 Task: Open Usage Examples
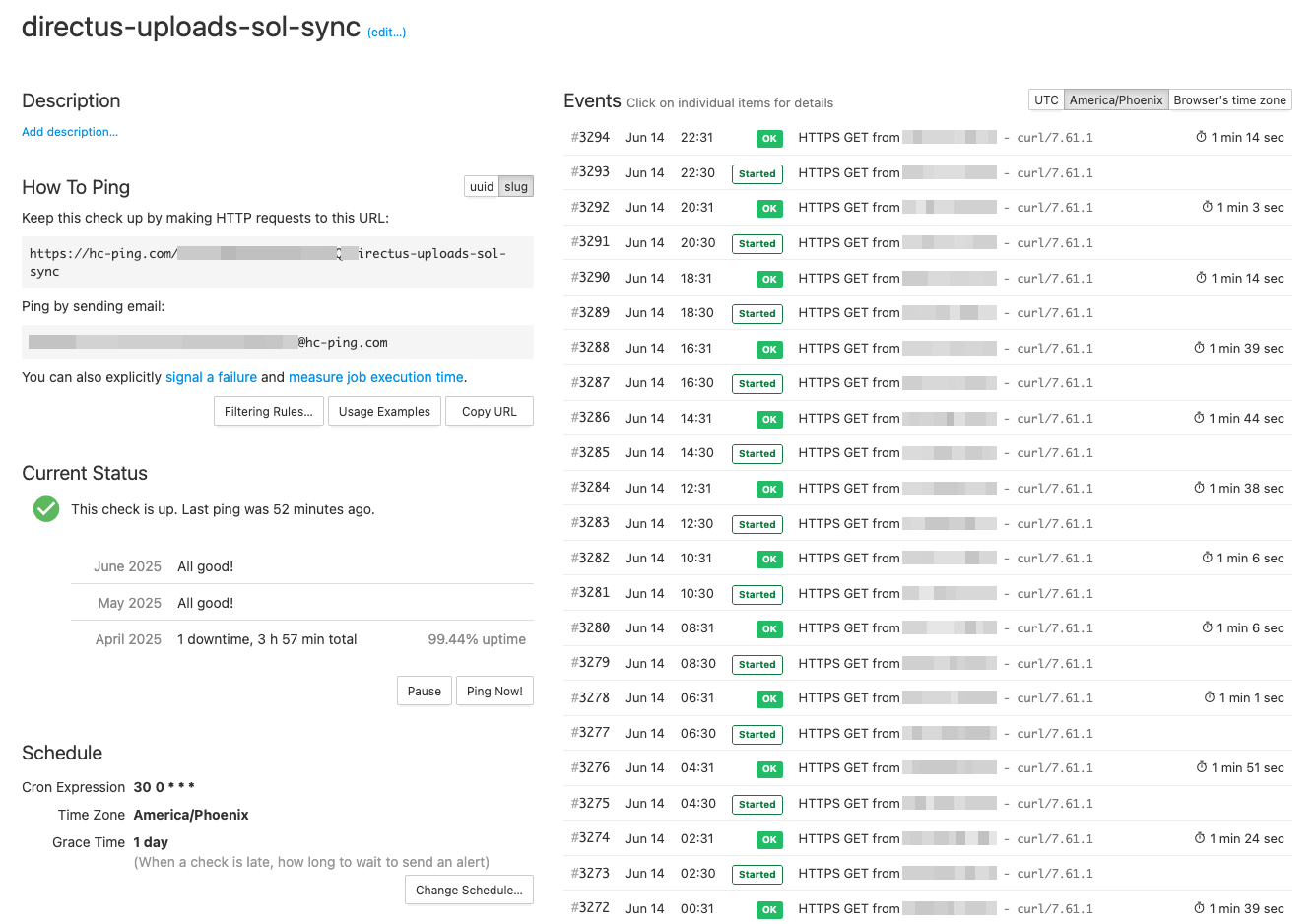(x=384, y=412)
